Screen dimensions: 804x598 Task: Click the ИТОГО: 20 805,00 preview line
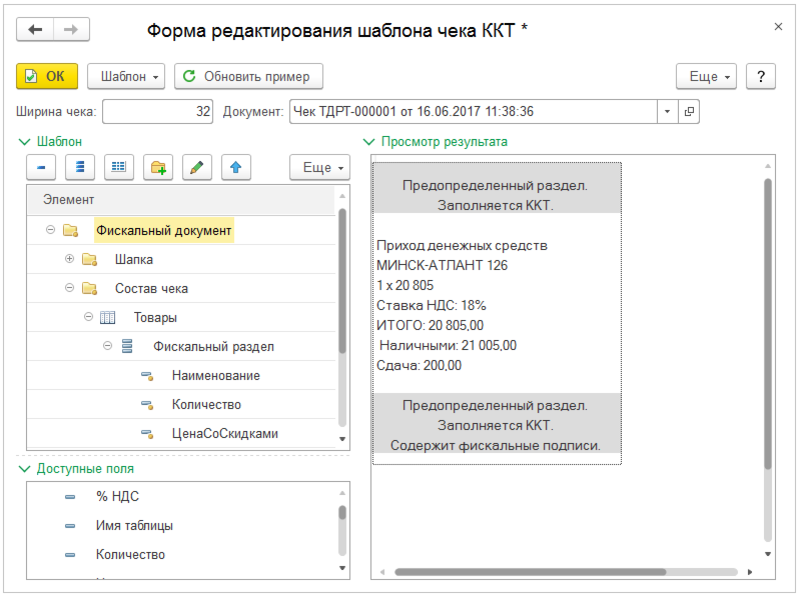click(430, 326)
